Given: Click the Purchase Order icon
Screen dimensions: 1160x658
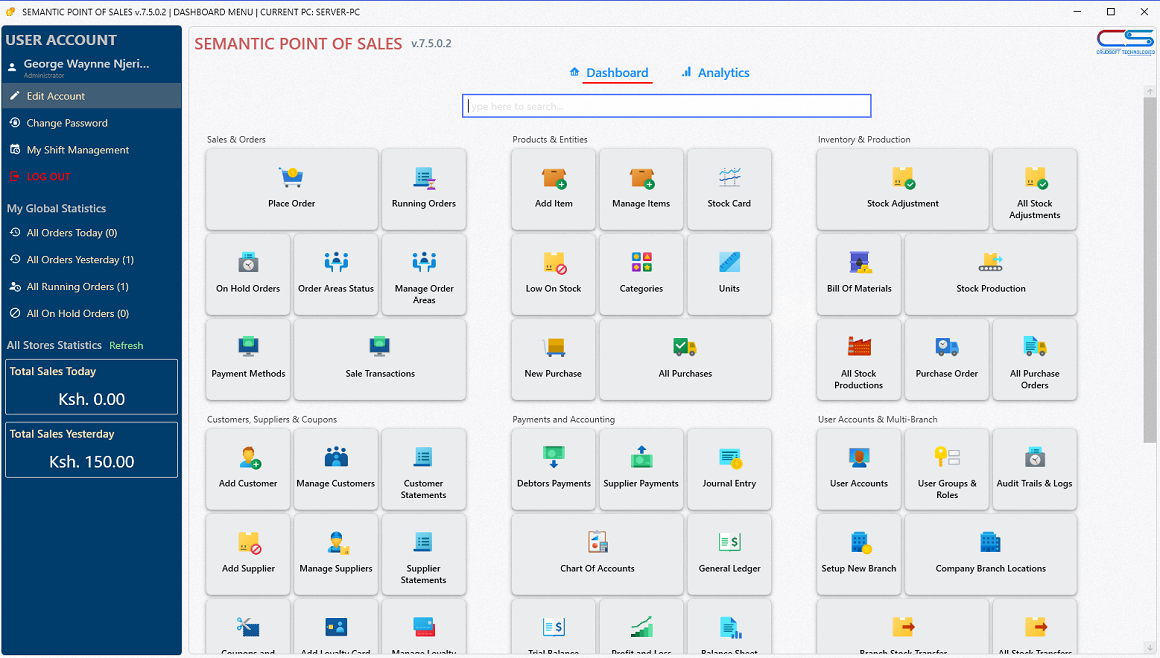Looking at the screenshot, I should (x=946, y=348).
